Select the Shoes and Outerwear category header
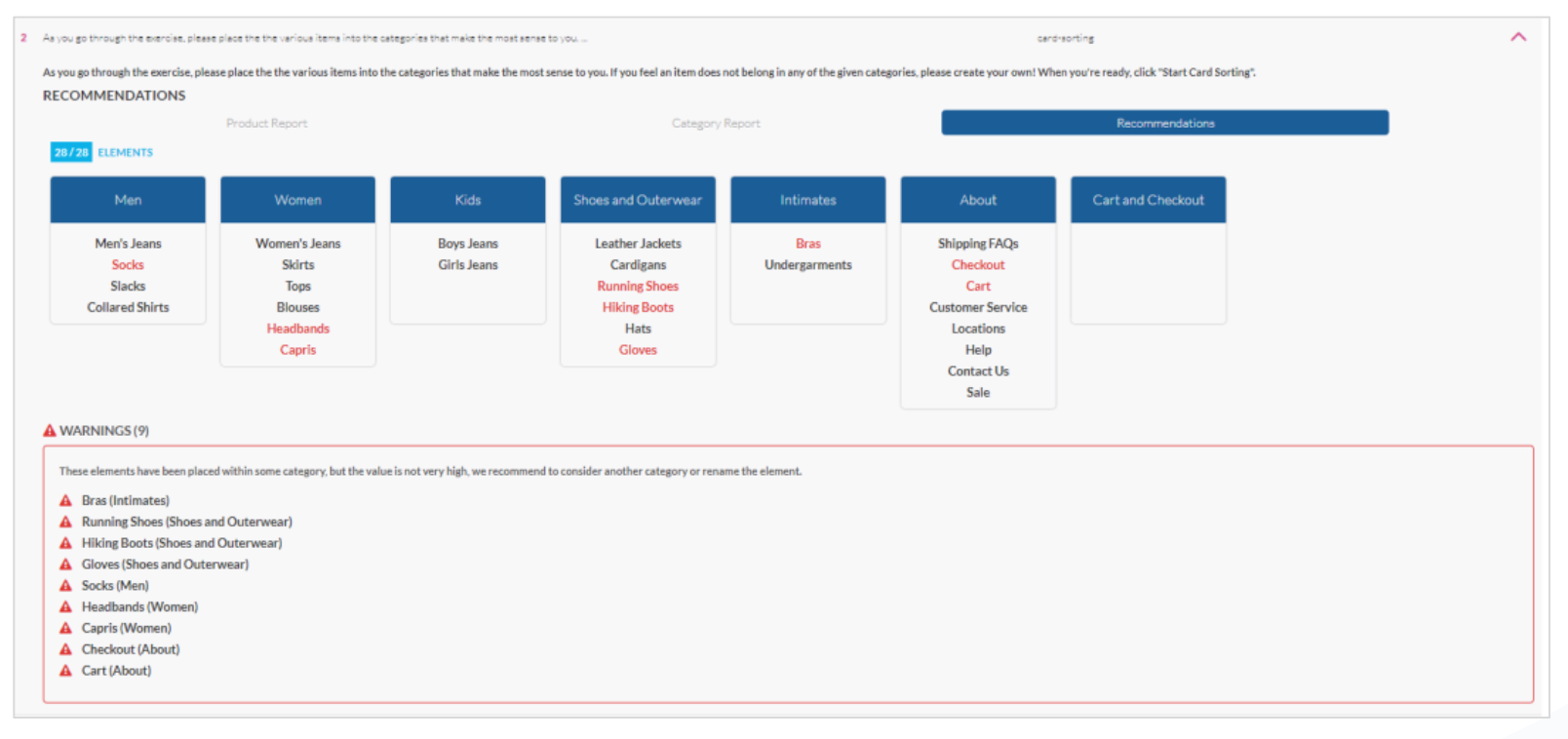 pyautogui.click(x=638, y=200)
